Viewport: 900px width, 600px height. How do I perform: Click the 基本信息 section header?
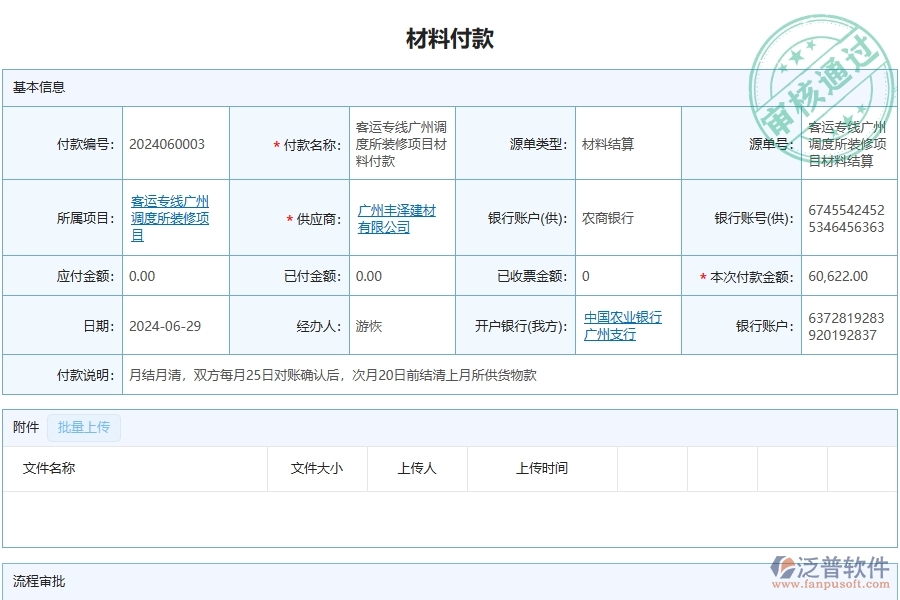click(x=39, y=87)
